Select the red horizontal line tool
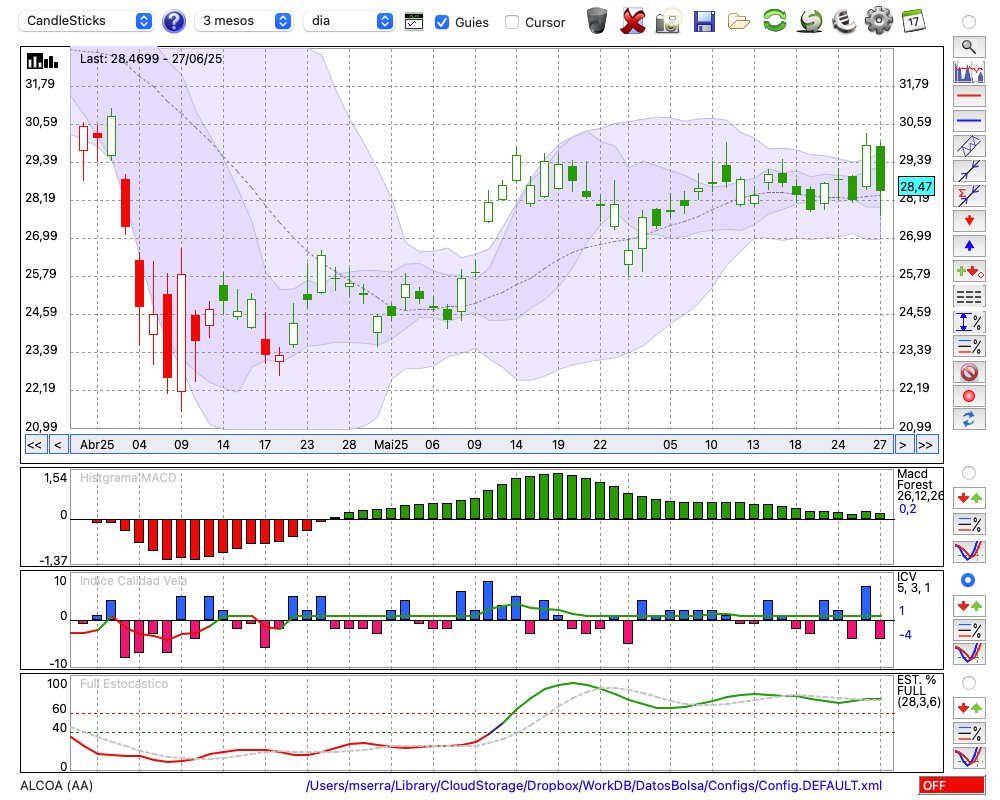1000x800 pixels. [x=969, y=96]
